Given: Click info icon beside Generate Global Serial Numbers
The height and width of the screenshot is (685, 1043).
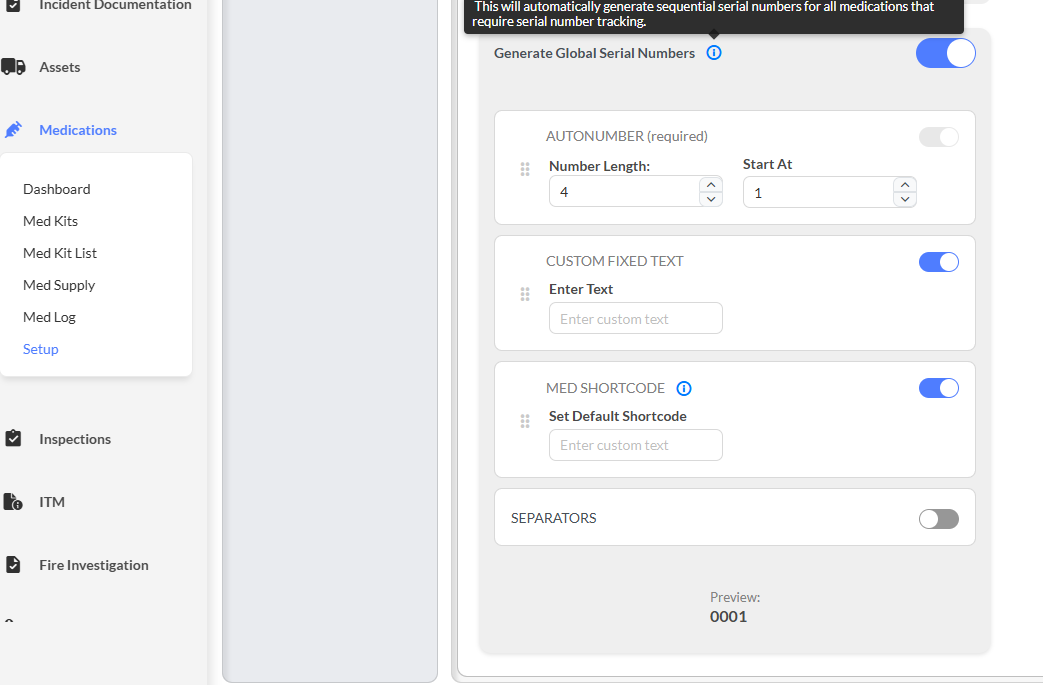Looking at the screenshot, I should 713,53.
